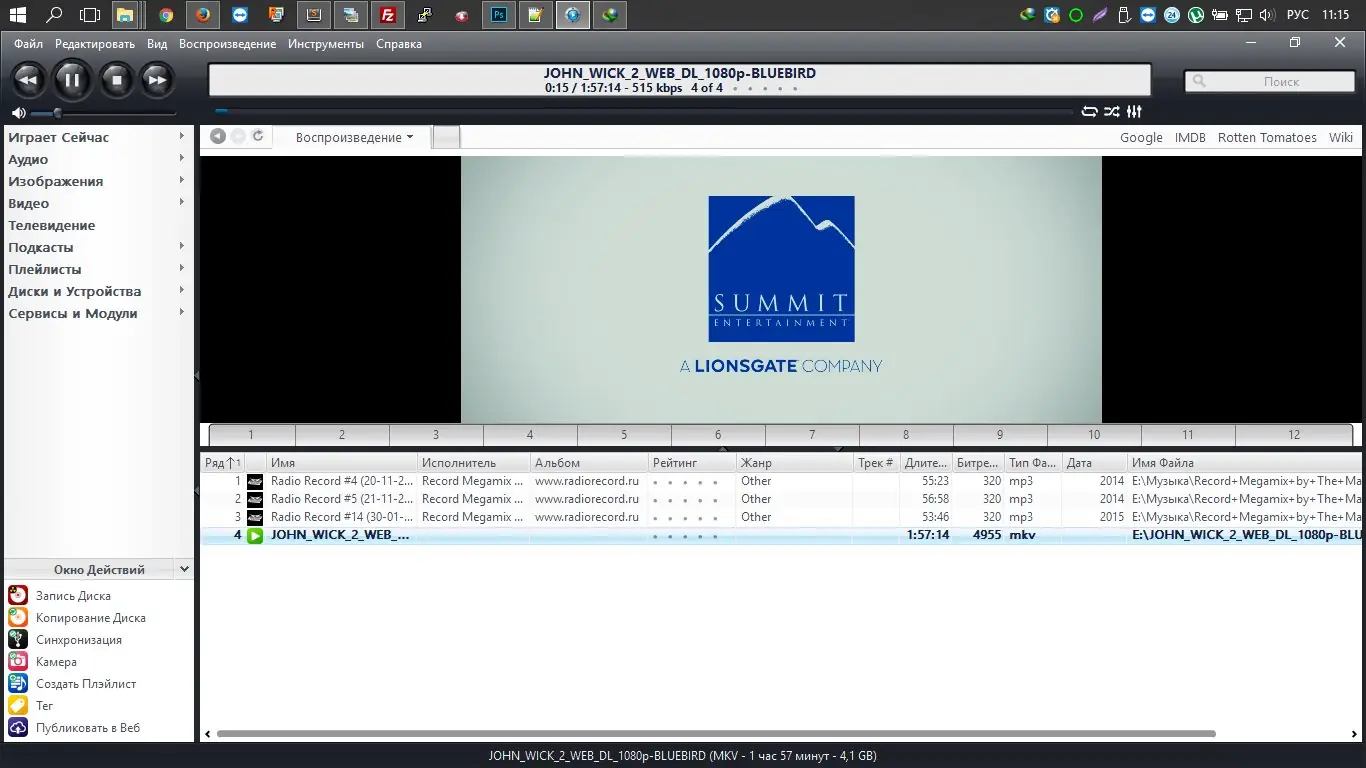Screen dimensions: 1366x768
Task: Open the DSP equalizer settings icon
Action: (1134, 112)
